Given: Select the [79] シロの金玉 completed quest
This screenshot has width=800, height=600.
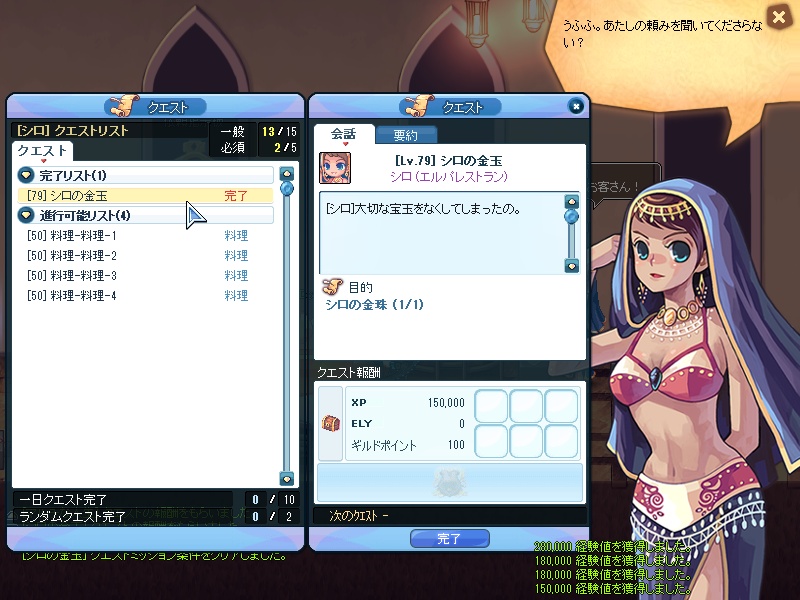Looking at the screenshot, I should 145,195.
